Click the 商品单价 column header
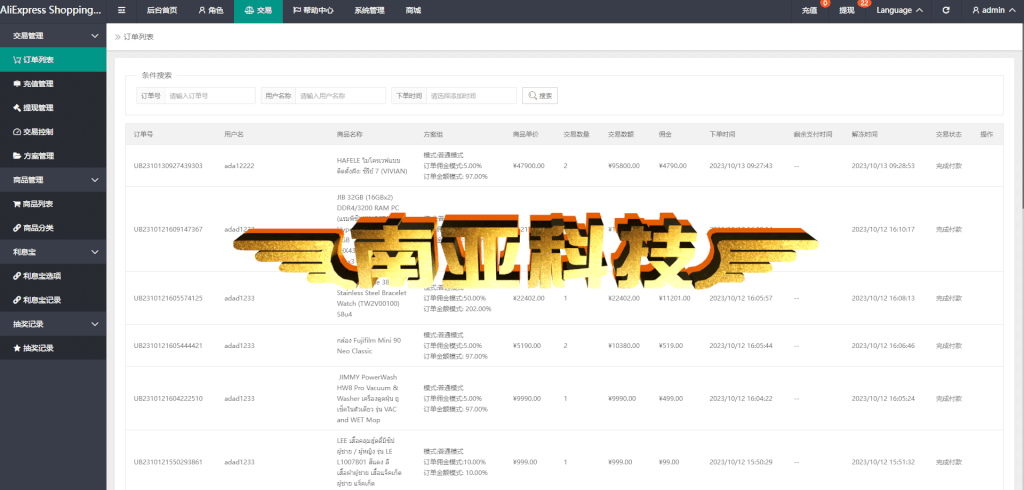This screenshot has width=1024, height=490. click(x=526, y=134)
